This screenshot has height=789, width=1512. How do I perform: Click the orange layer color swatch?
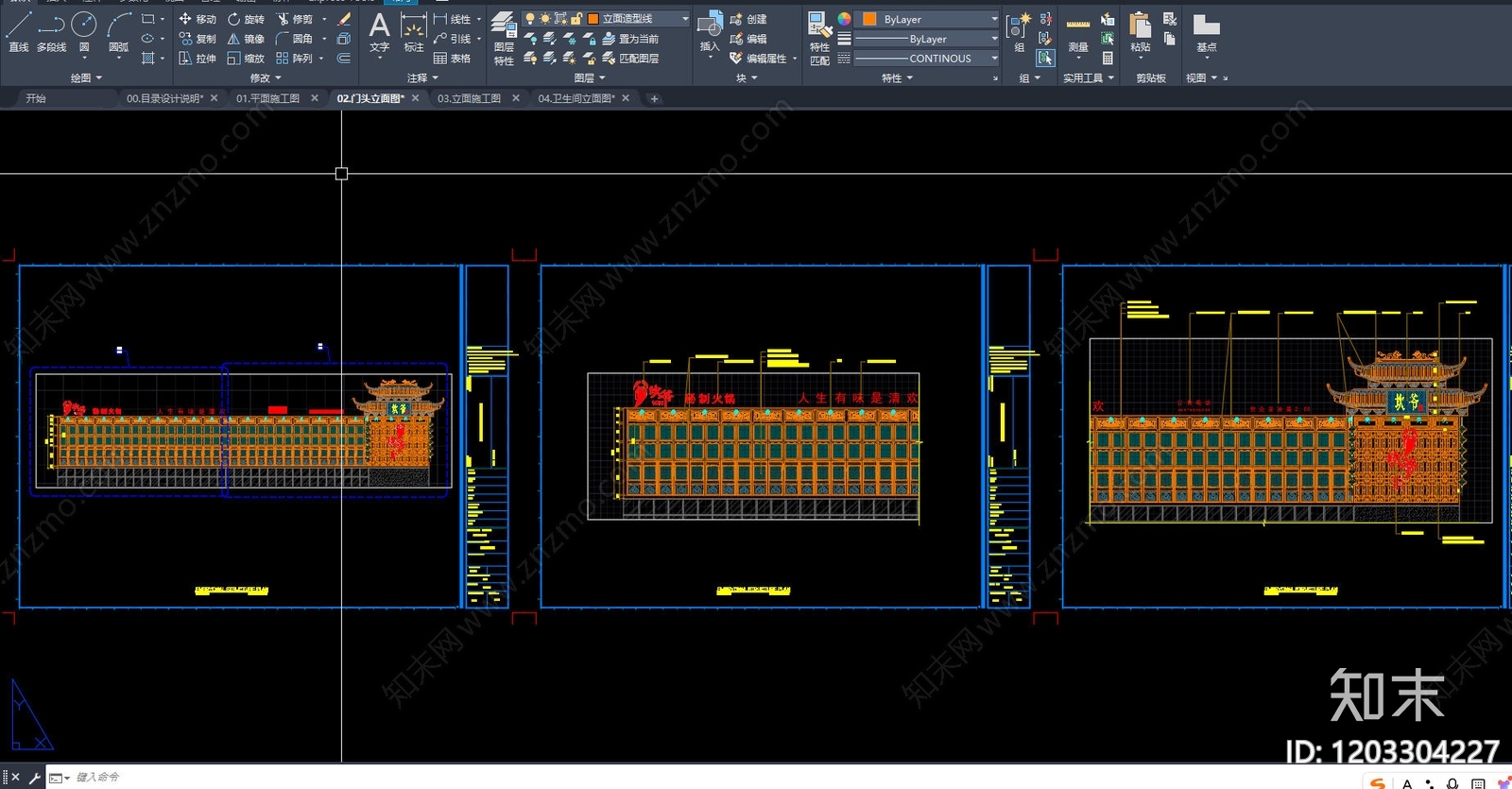click(593, 19)
